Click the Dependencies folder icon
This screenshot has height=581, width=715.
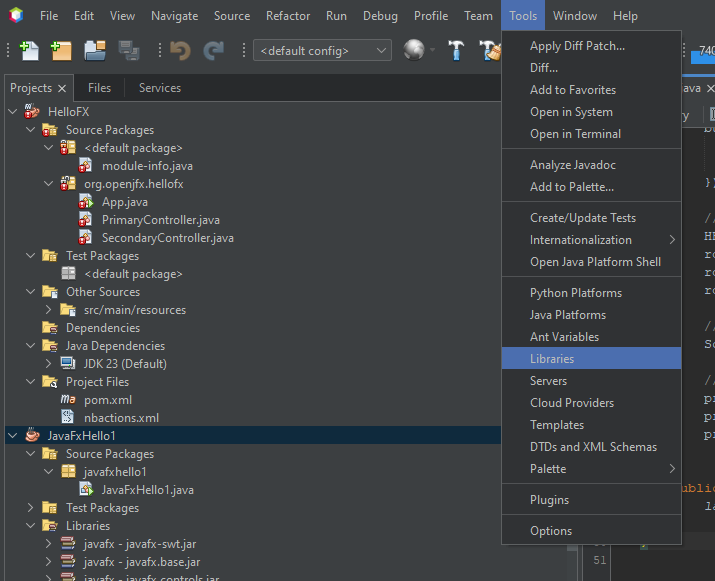(x=50, y=327)
